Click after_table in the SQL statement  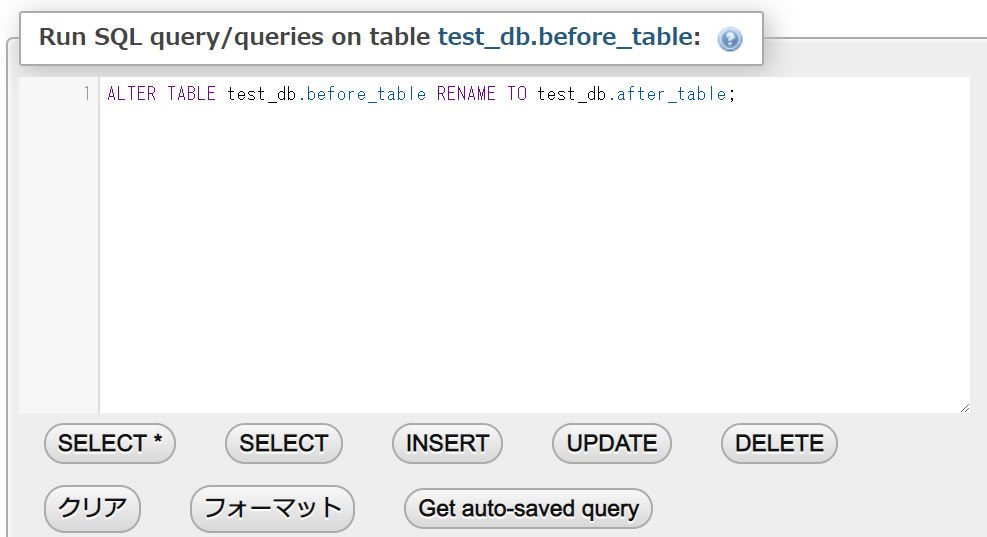tap(671, 95)
